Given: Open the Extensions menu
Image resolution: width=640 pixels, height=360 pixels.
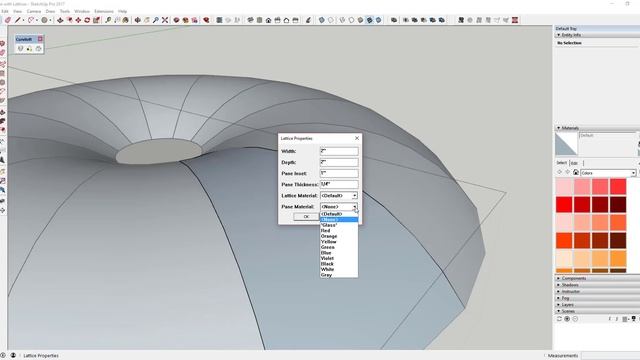Looking at the screenshot, I should pyautogui.click(x=104, y=11).
